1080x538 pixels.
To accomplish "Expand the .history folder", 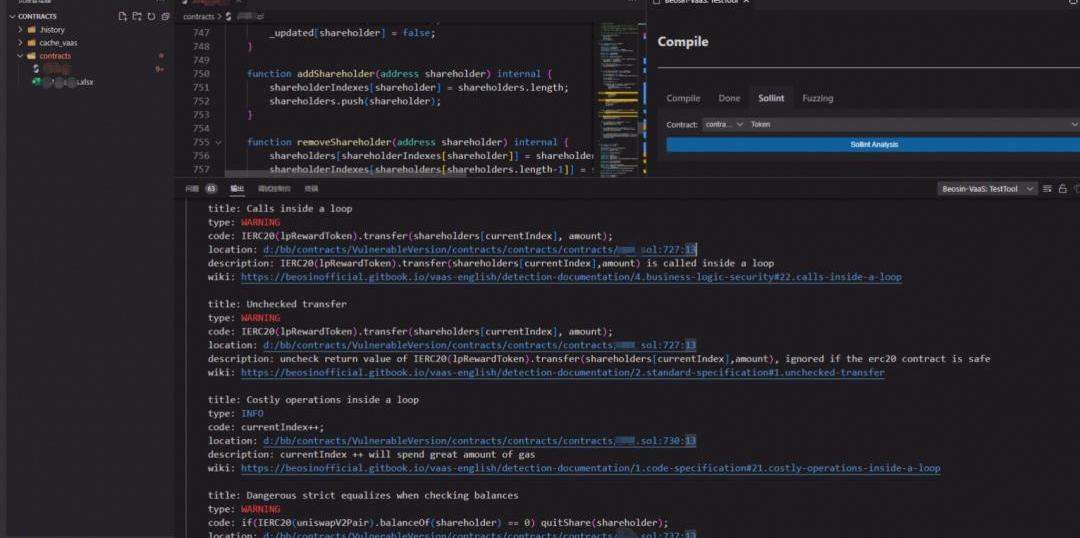I will (x=20, y=30).
